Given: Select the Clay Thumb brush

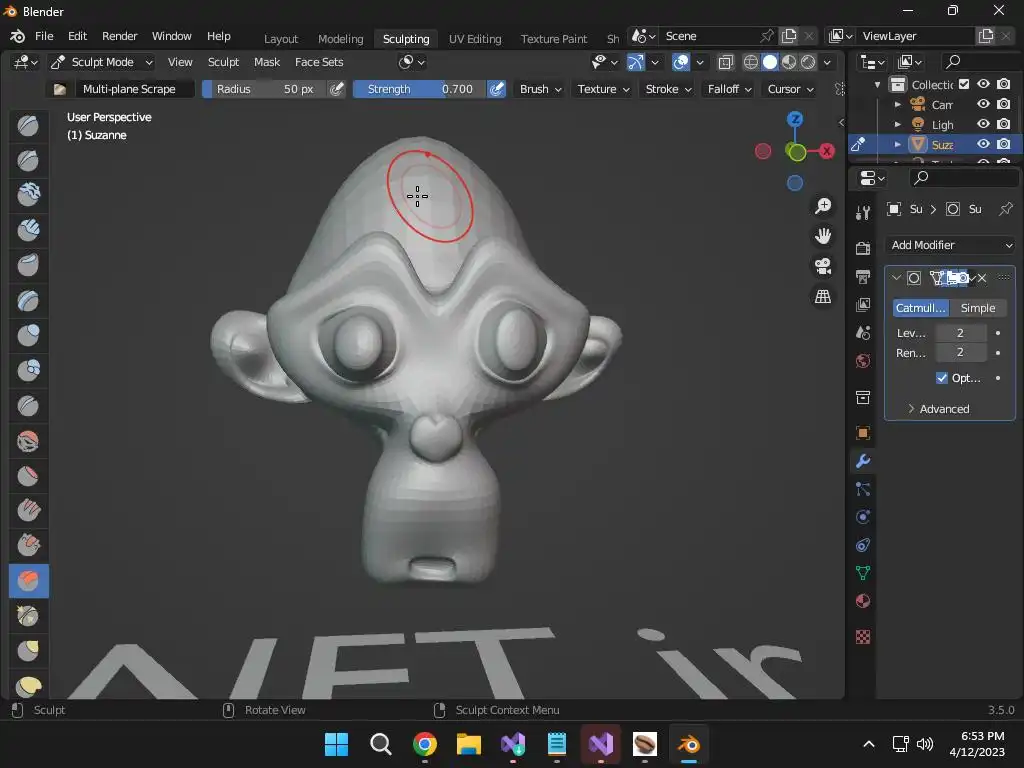Looking at the screenshot, I should tap(28, 265).
